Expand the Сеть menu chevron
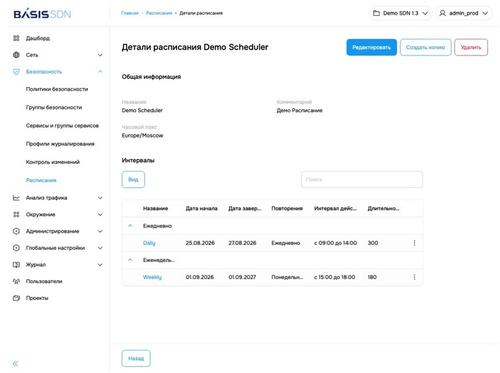The width and height of the screenshot is (500, 373). click(100, 55)
